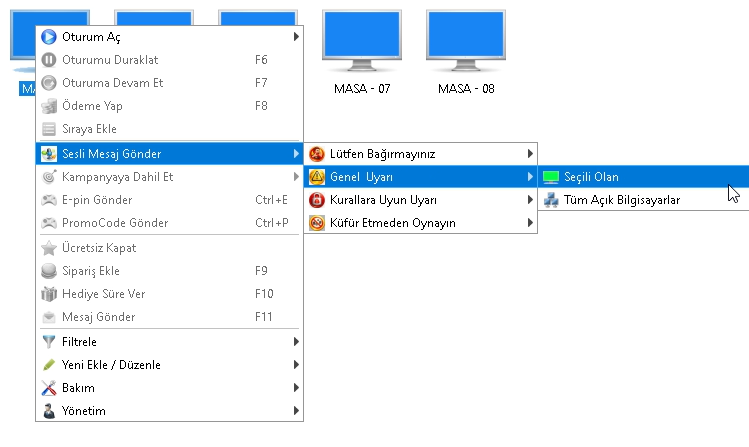Open the Filtrele menu item

click(x=79, y=341)
